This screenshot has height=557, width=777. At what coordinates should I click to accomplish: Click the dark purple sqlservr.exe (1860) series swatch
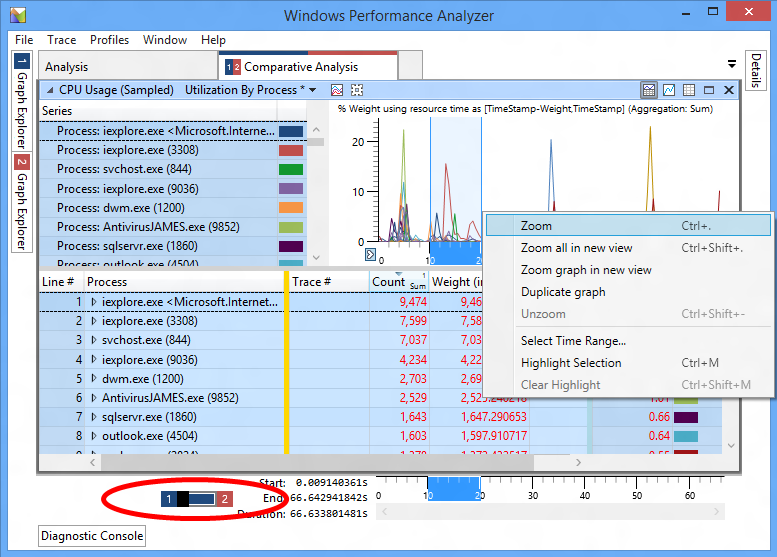pyautogui.click(x=291, y=246)
